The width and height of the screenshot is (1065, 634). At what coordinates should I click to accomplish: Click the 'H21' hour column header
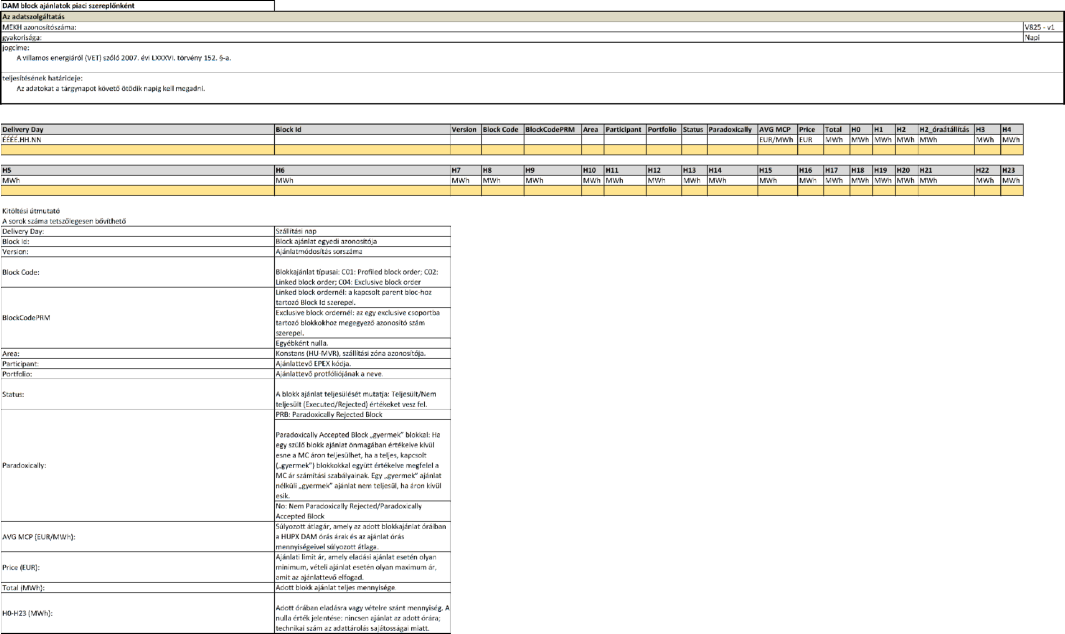click(x=945, y=170)
